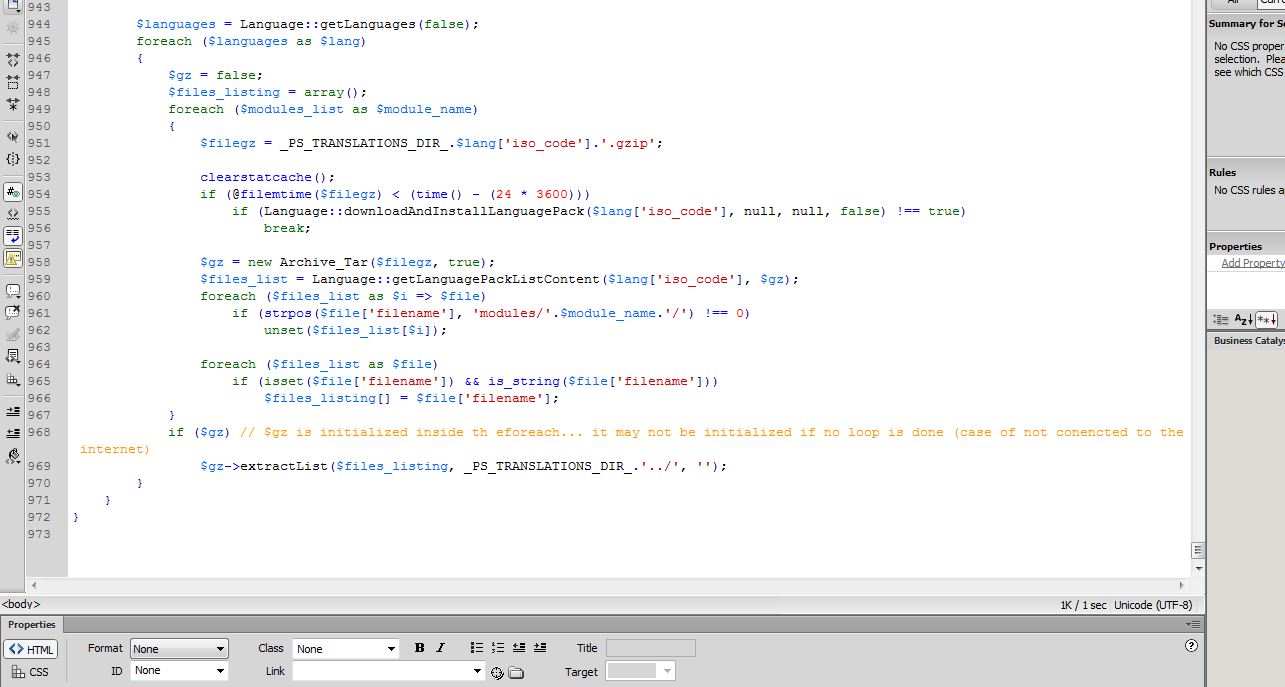This screenshot has height=687, width=1285.
Task: Toggle Italic formatting button
Action: (x=440, y=648)
